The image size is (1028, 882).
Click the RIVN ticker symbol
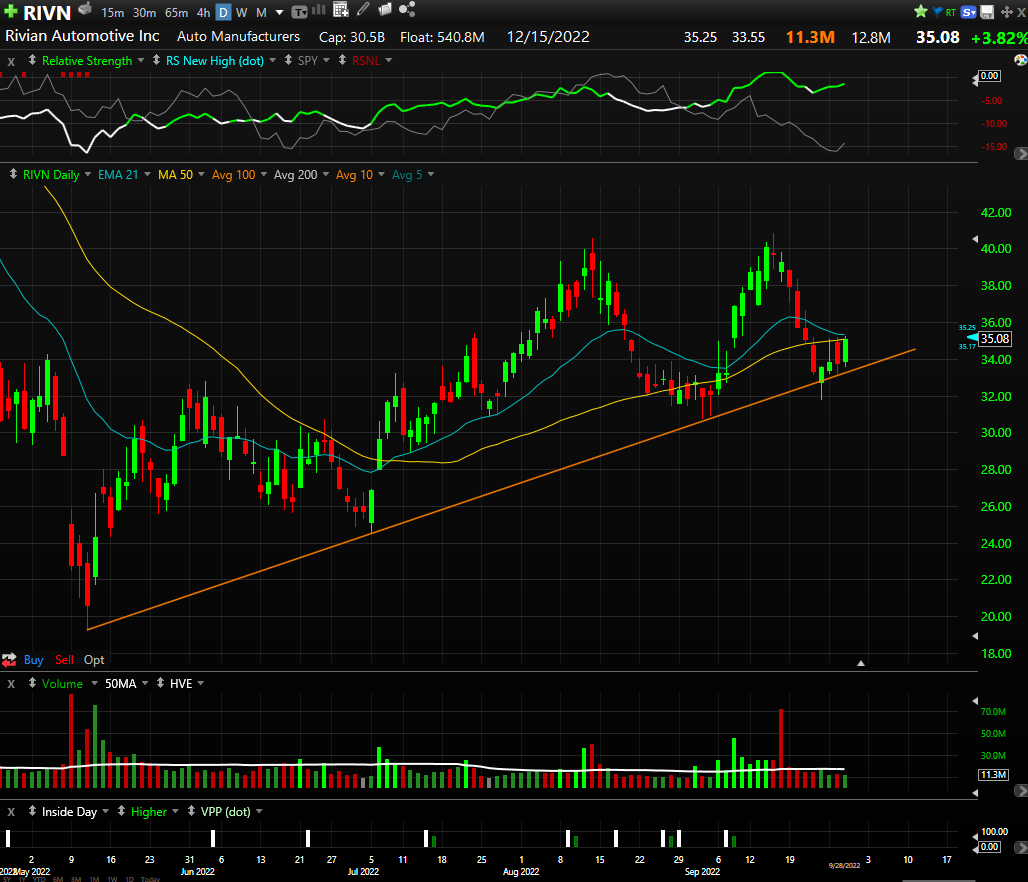pyautogui.click(x=47, y=12)
